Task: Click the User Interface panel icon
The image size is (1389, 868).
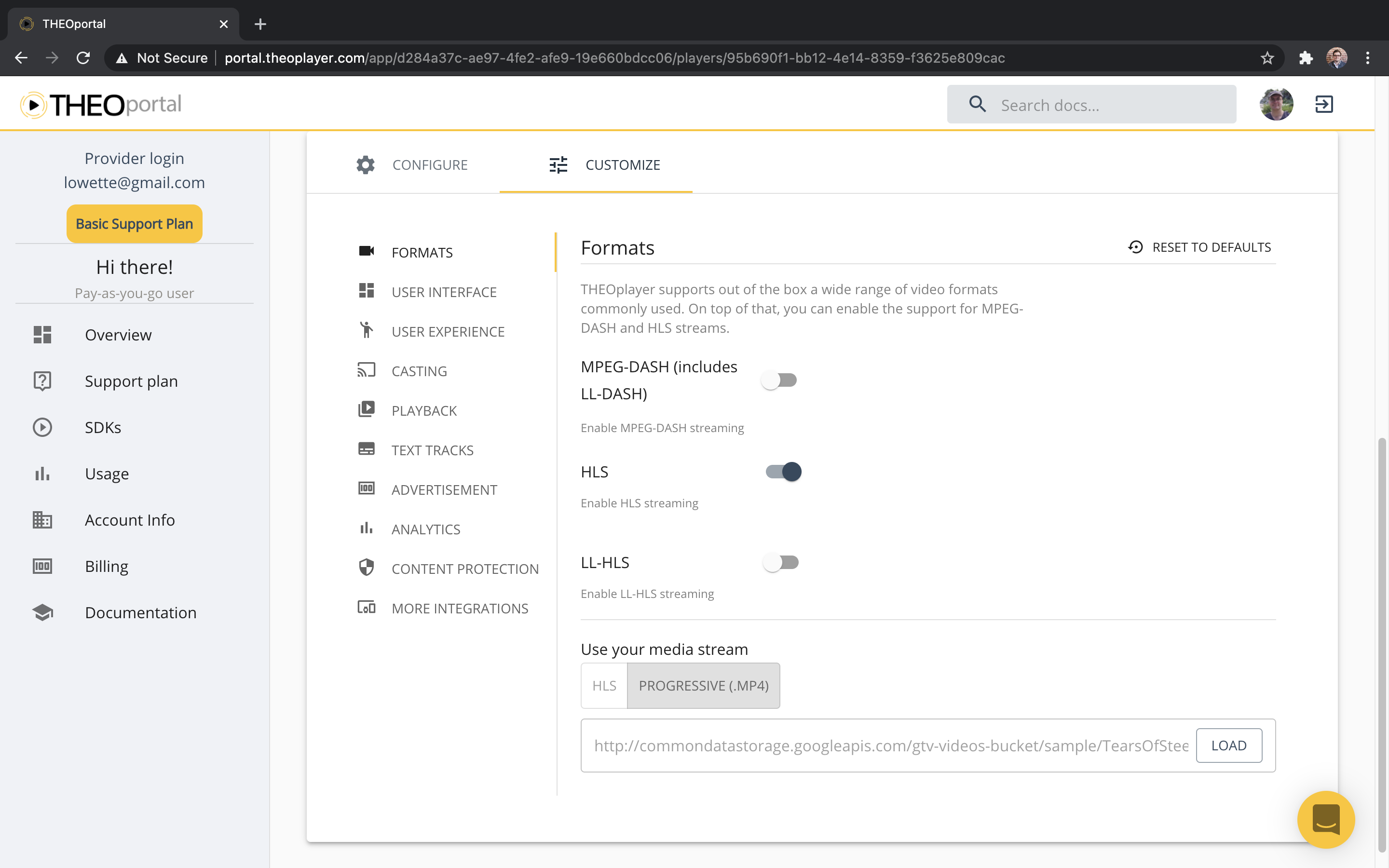Action: (x=366, y=291)
